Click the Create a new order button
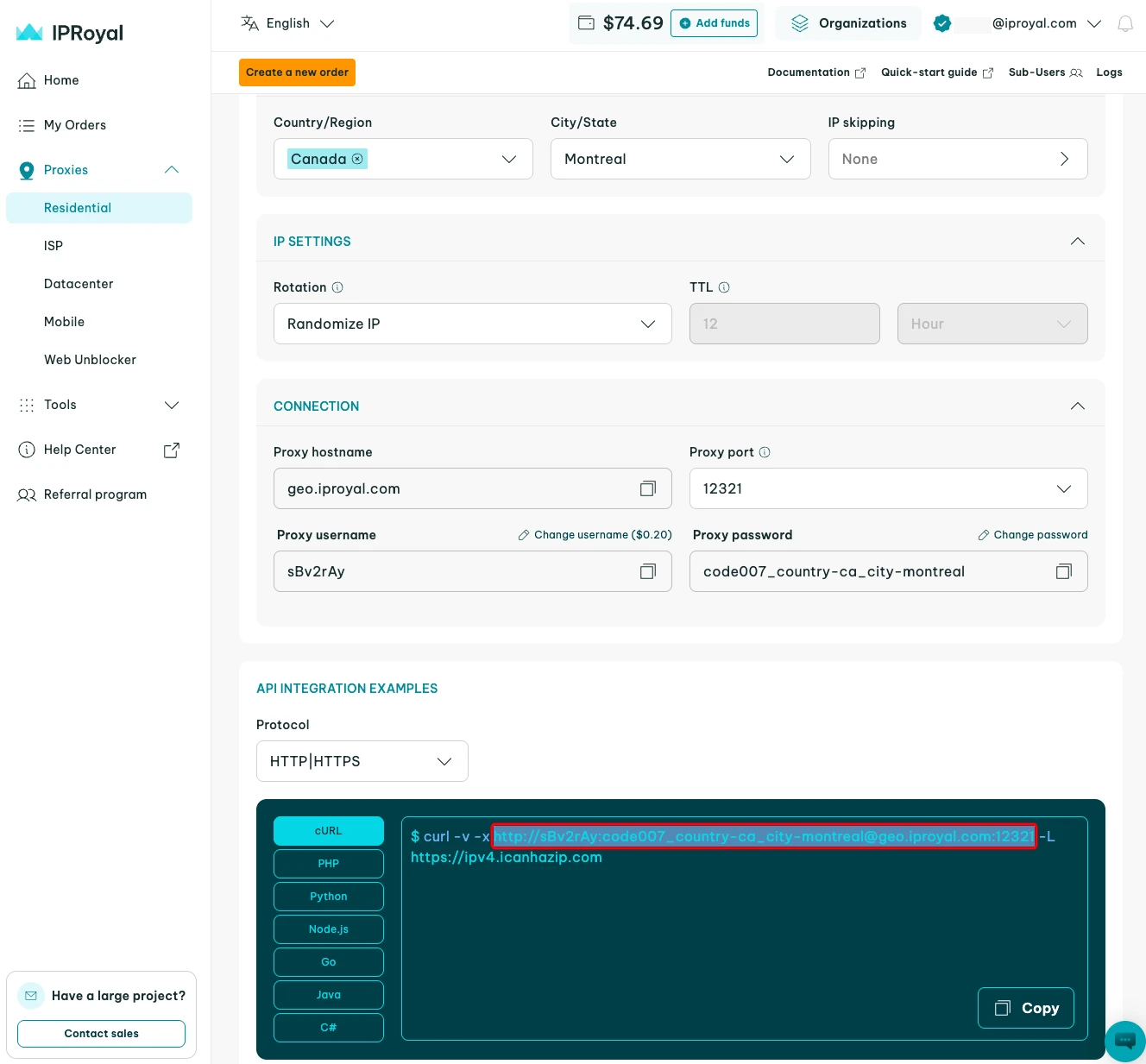This screenshot has height=1064, width=1146. (x=297, y=72)
